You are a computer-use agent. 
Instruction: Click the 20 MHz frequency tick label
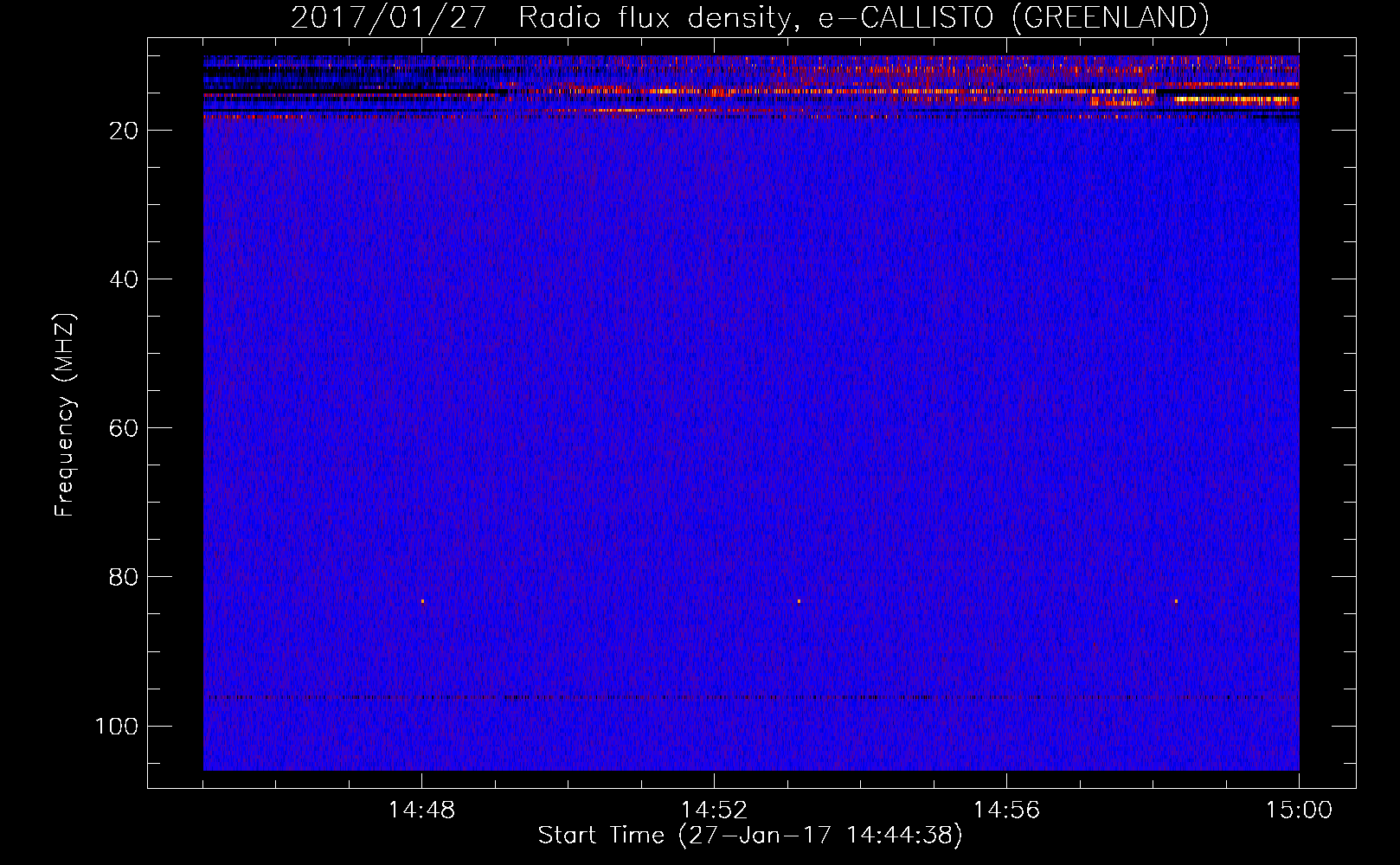click(124, 131)
